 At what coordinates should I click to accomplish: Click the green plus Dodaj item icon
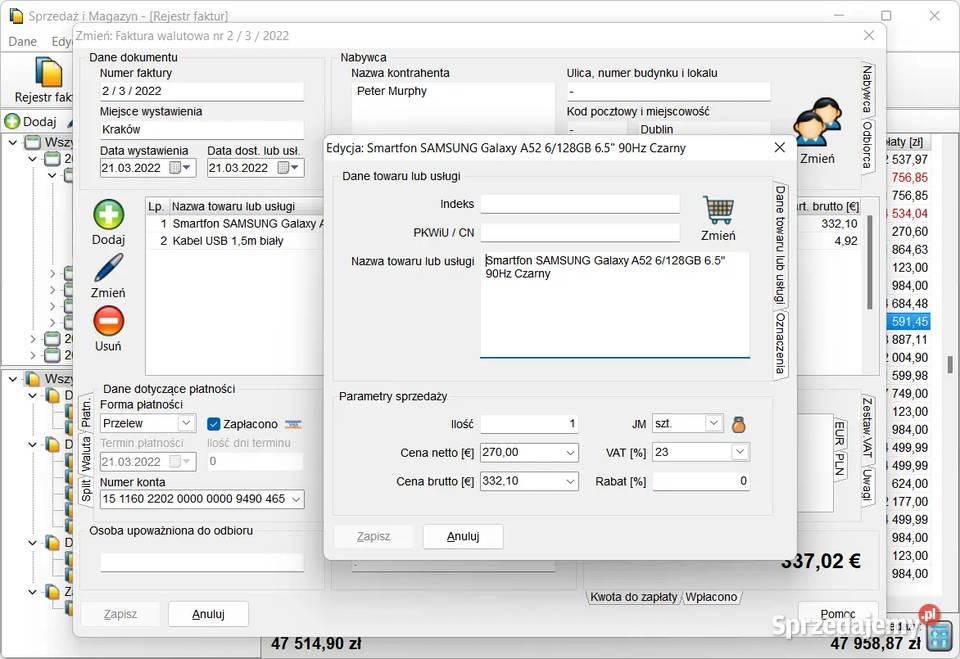click(x=108, y=215)
